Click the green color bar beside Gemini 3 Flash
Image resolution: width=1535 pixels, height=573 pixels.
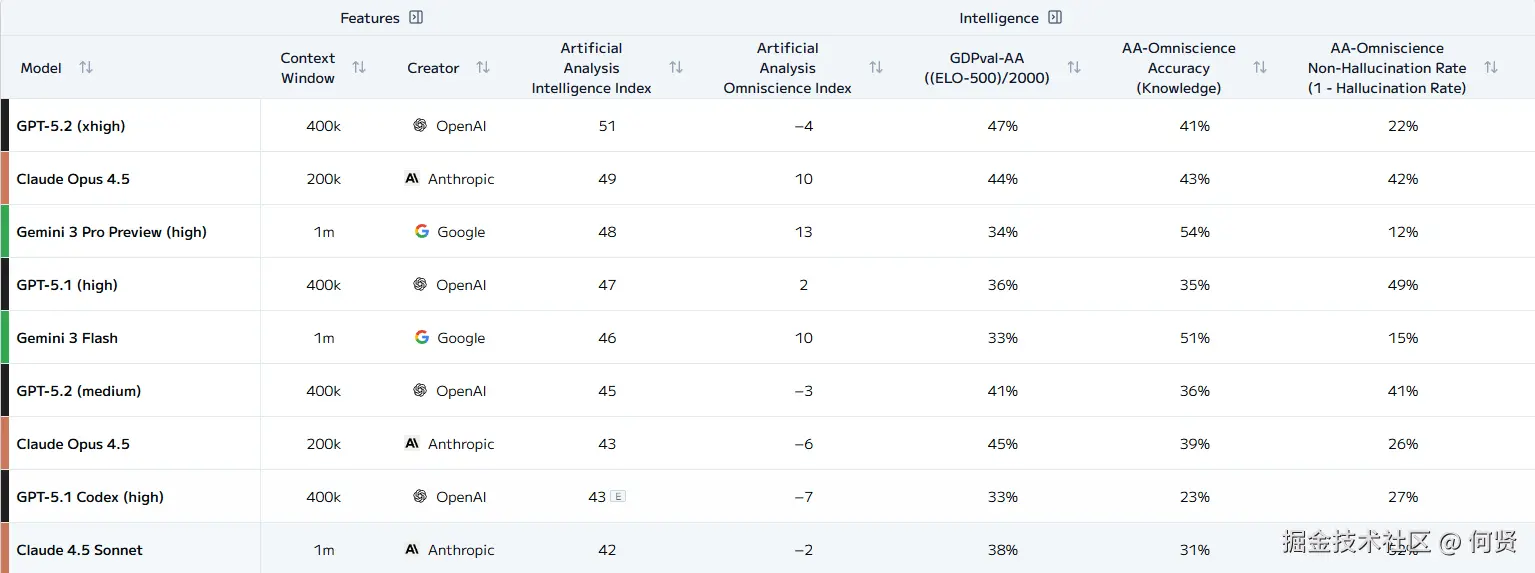(x=5, y=338)
